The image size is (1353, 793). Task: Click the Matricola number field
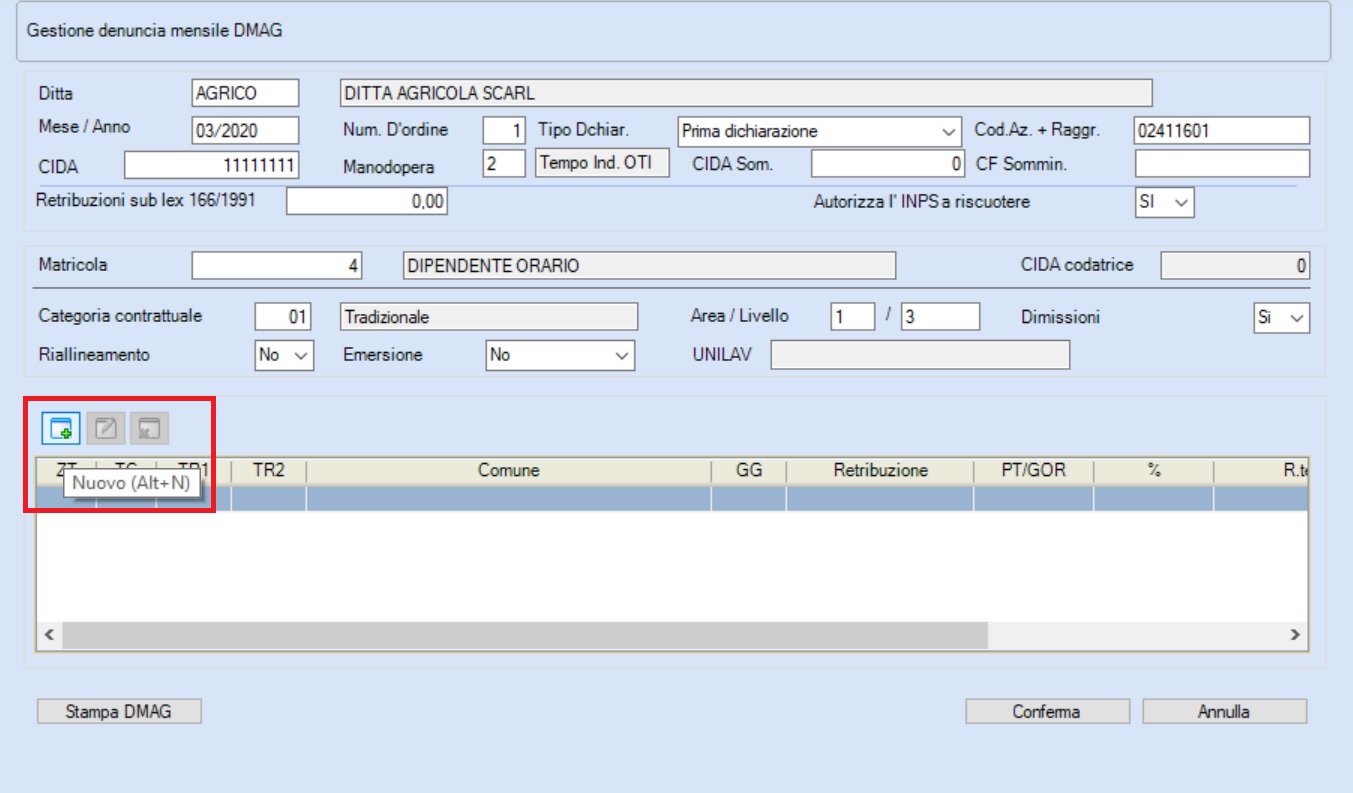point(277,266)
